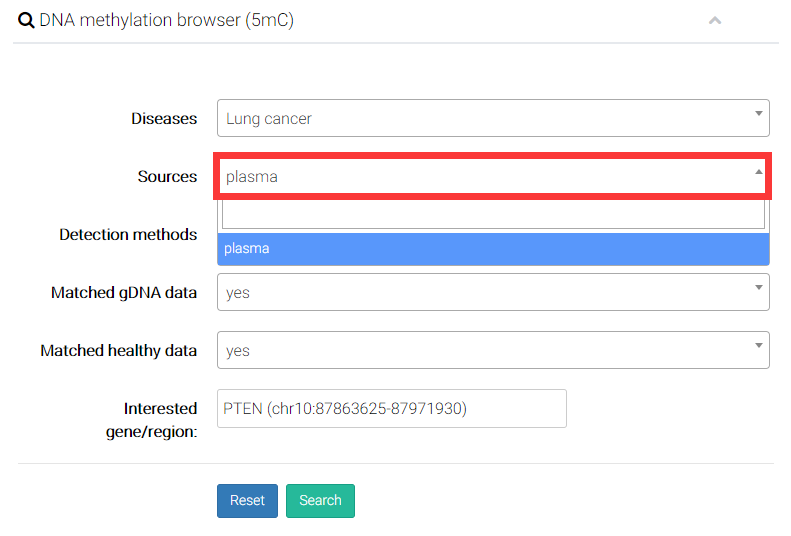Click the Sources dropdown up arrow
This screenshot has width=791, height=536.
tap(758, 172)
